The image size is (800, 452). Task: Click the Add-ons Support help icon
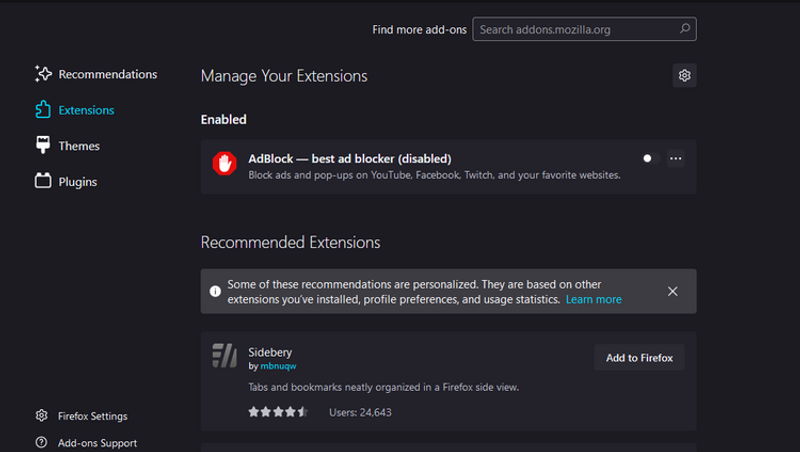[x=42, y=443]
